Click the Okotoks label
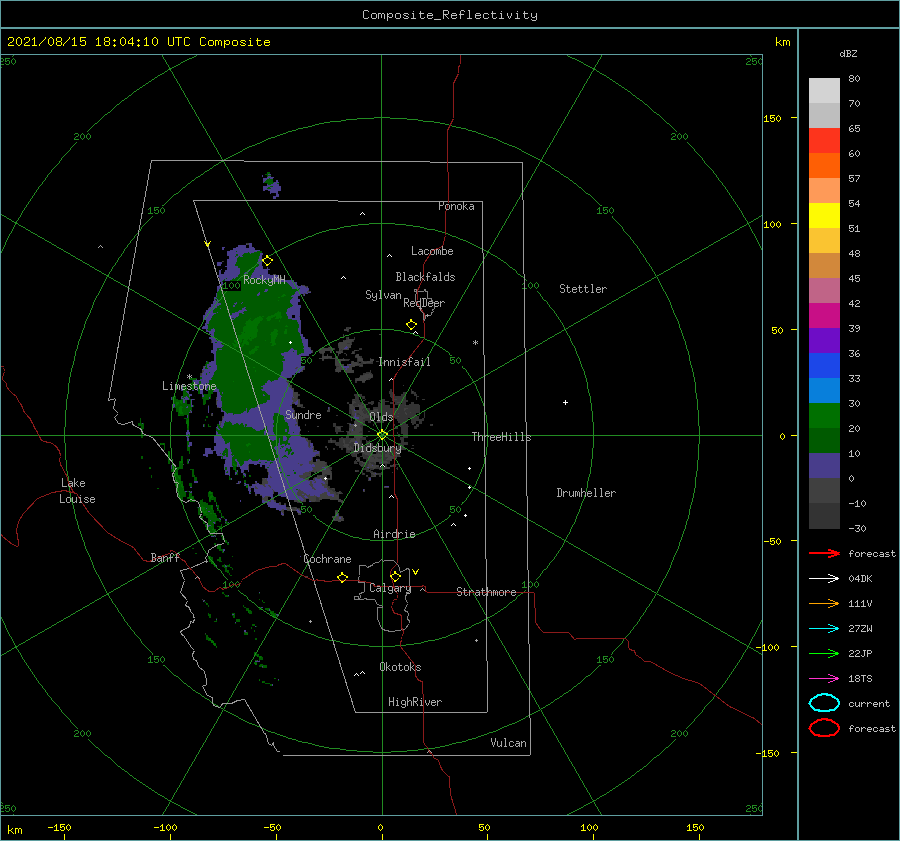The height and width of the screenshot is (841, 900). [401, 667]
